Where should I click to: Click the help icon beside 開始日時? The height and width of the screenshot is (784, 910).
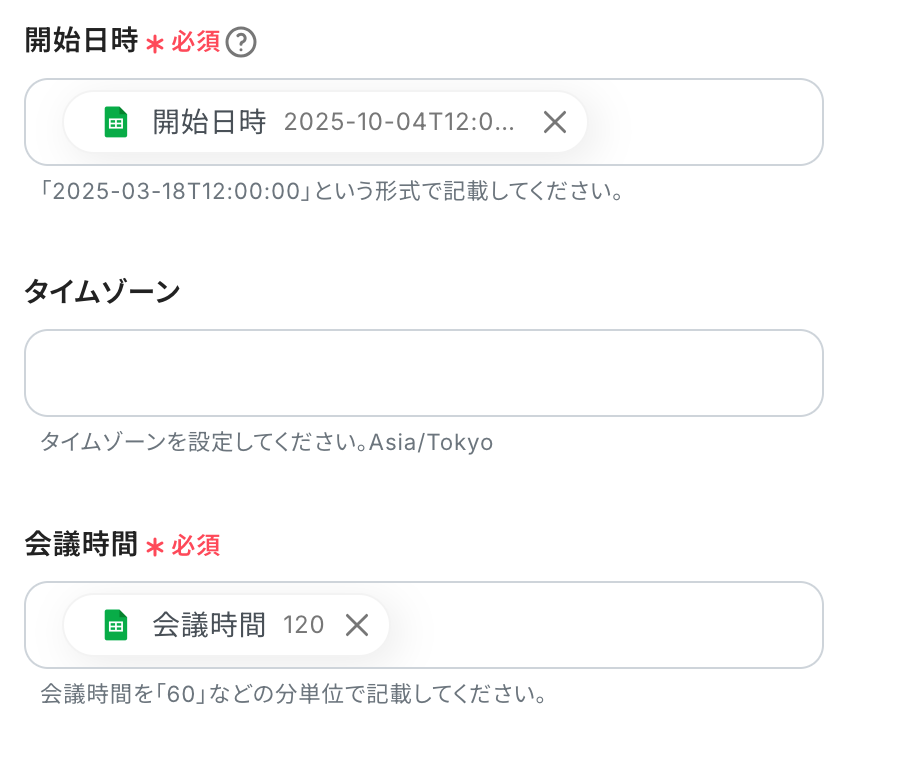(x=241, y=43)
